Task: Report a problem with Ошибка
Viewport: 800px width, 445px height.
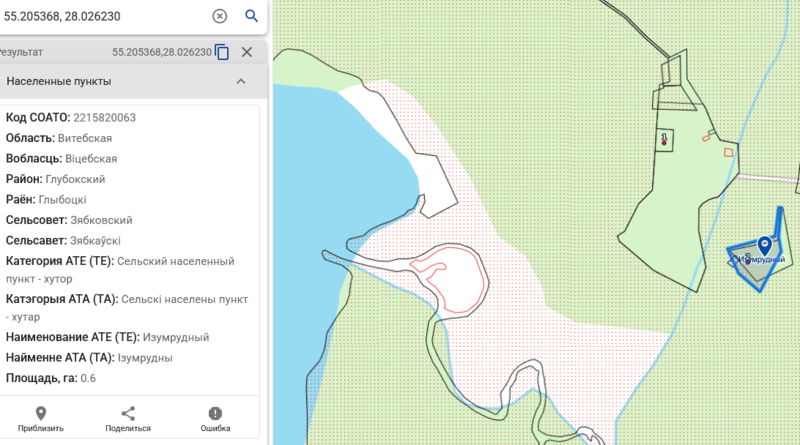Action: tap(214, 419)
